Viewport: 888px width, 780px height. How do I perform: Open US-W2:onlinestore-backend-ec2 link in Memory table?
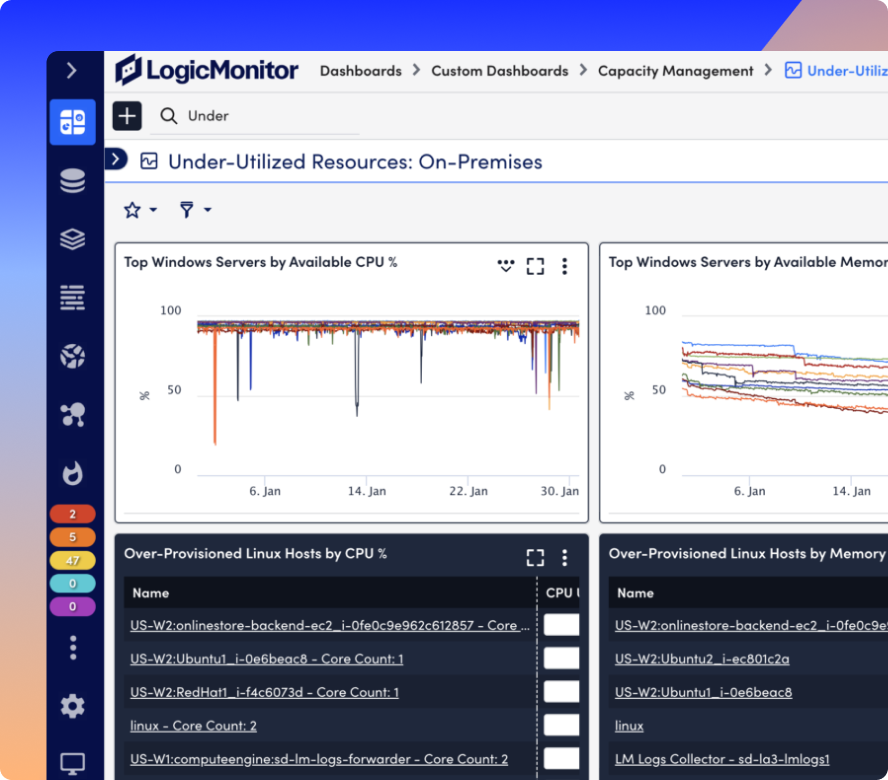pos(751,625)
